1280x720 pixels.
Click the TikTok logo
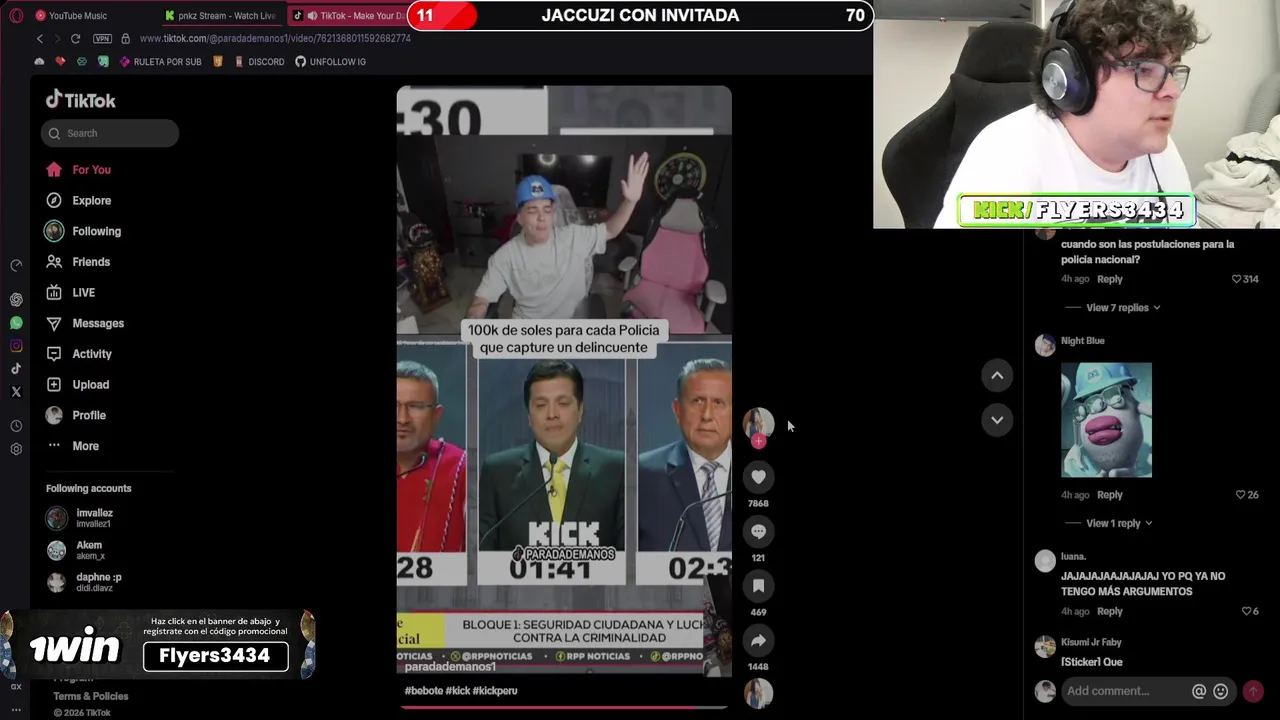point(80,100)
